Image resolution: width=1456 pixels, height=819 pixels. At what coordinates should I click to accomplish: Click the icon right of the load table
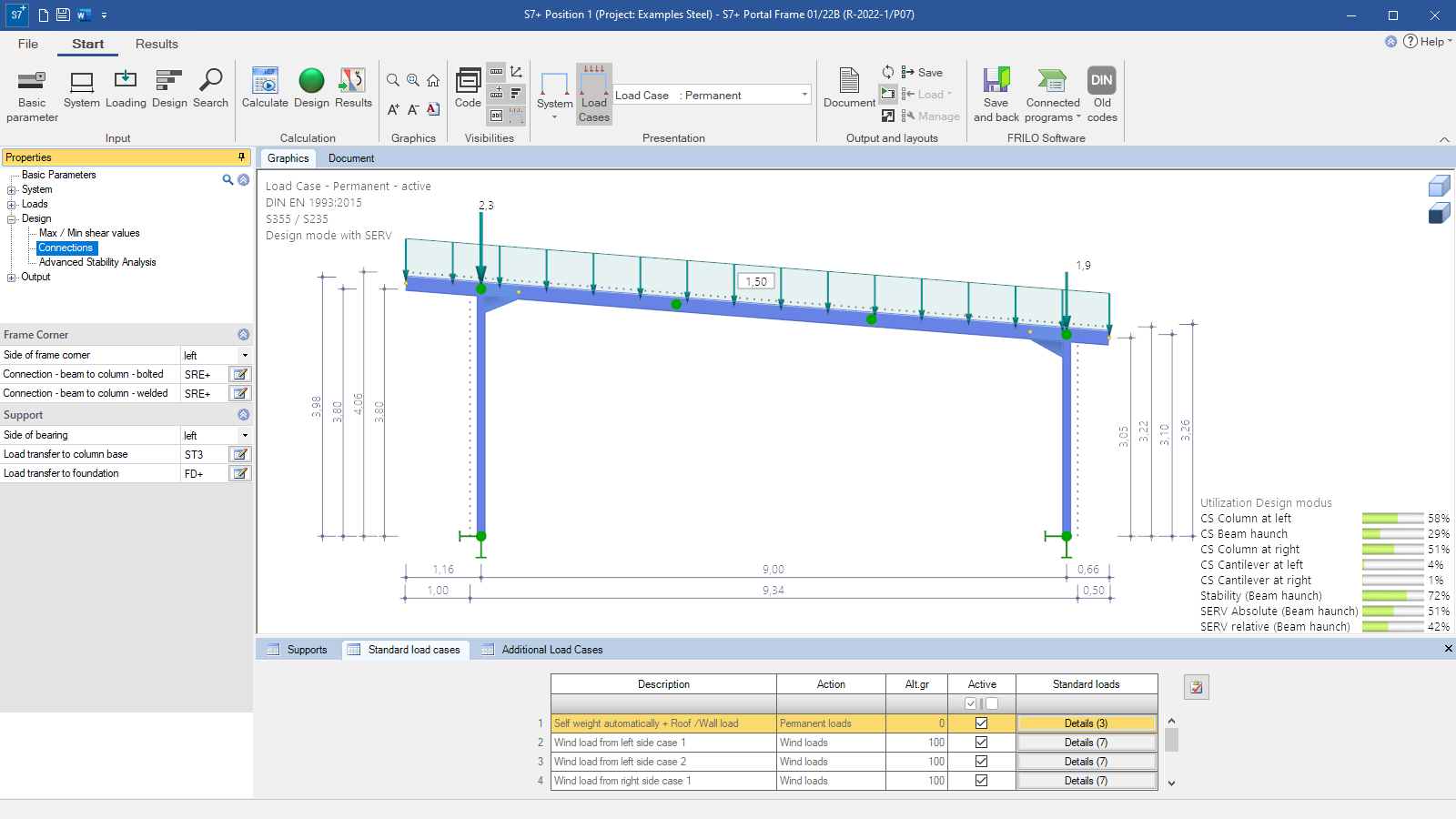[1196, 687]
